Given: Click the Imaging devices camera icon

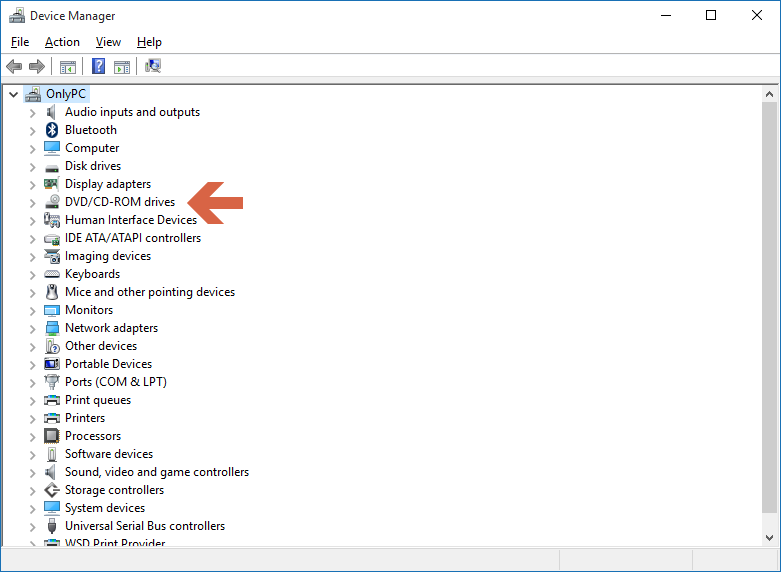Looking at the screenshot, I should 52,256.
